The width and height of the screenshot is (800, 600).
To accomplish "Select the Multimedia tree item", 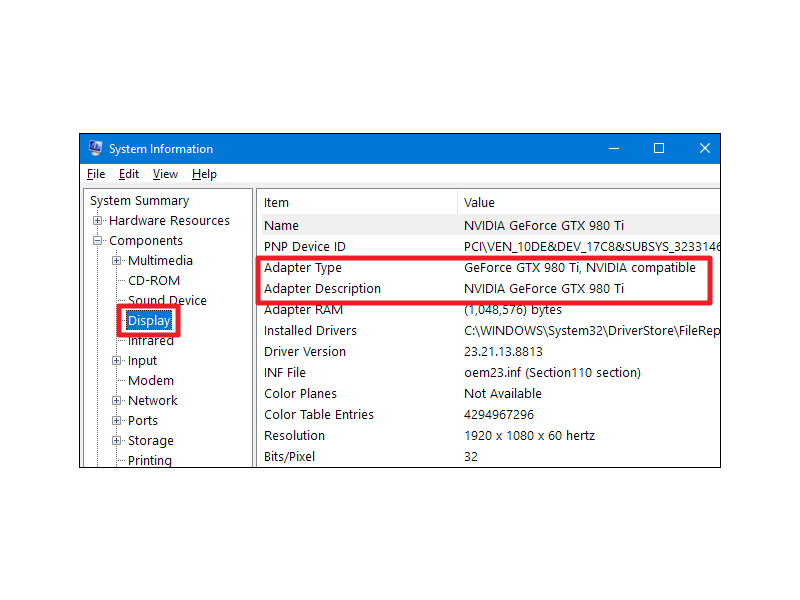I will coord(160,261).
